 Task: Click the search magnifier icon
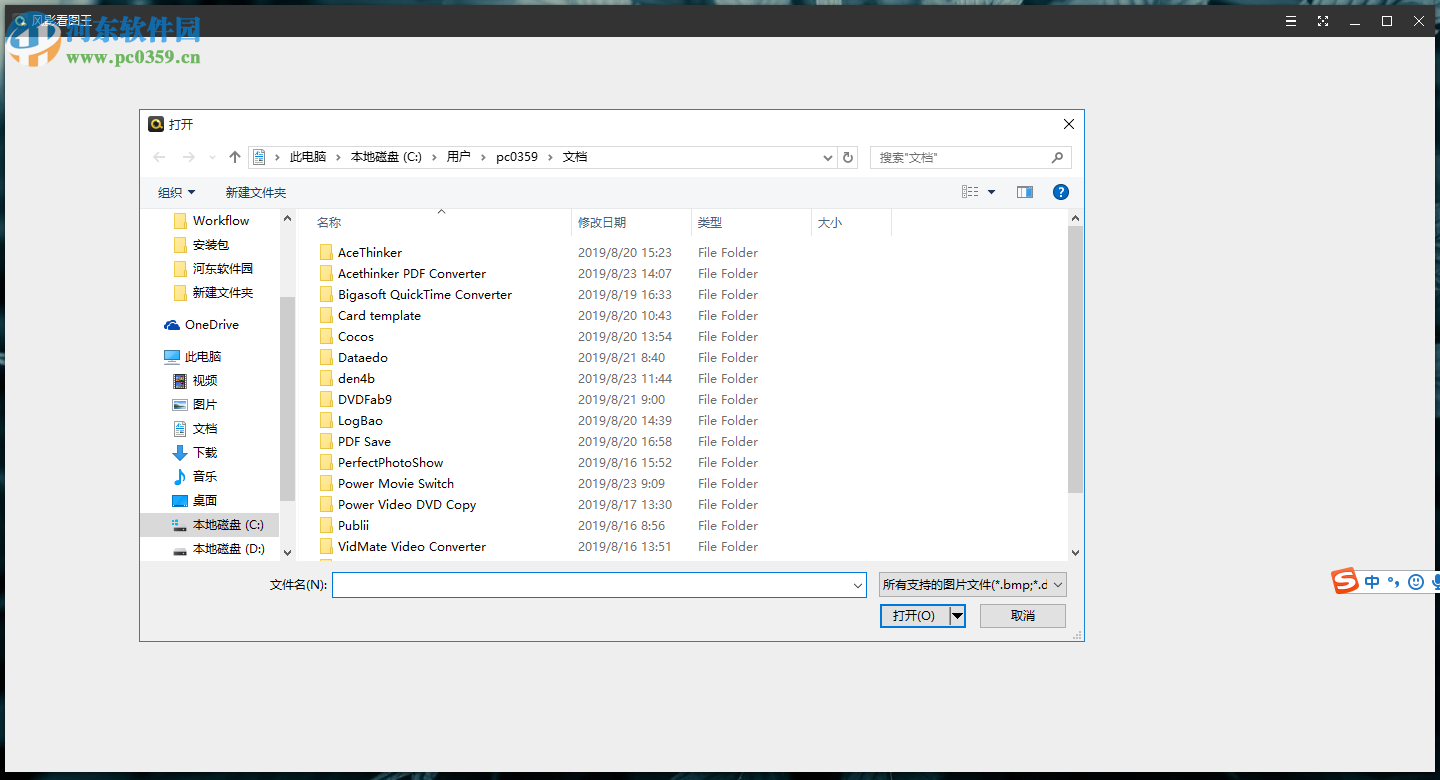point(1057,157)
